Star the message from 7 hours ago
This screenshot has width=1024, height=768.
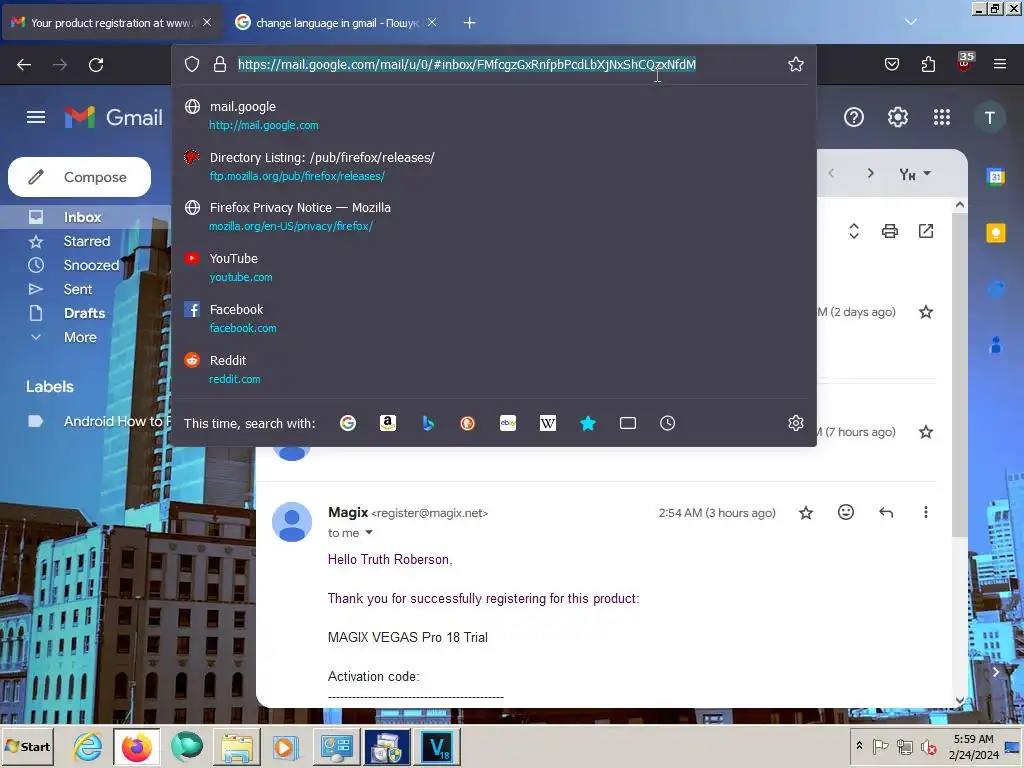click(925, 432)
